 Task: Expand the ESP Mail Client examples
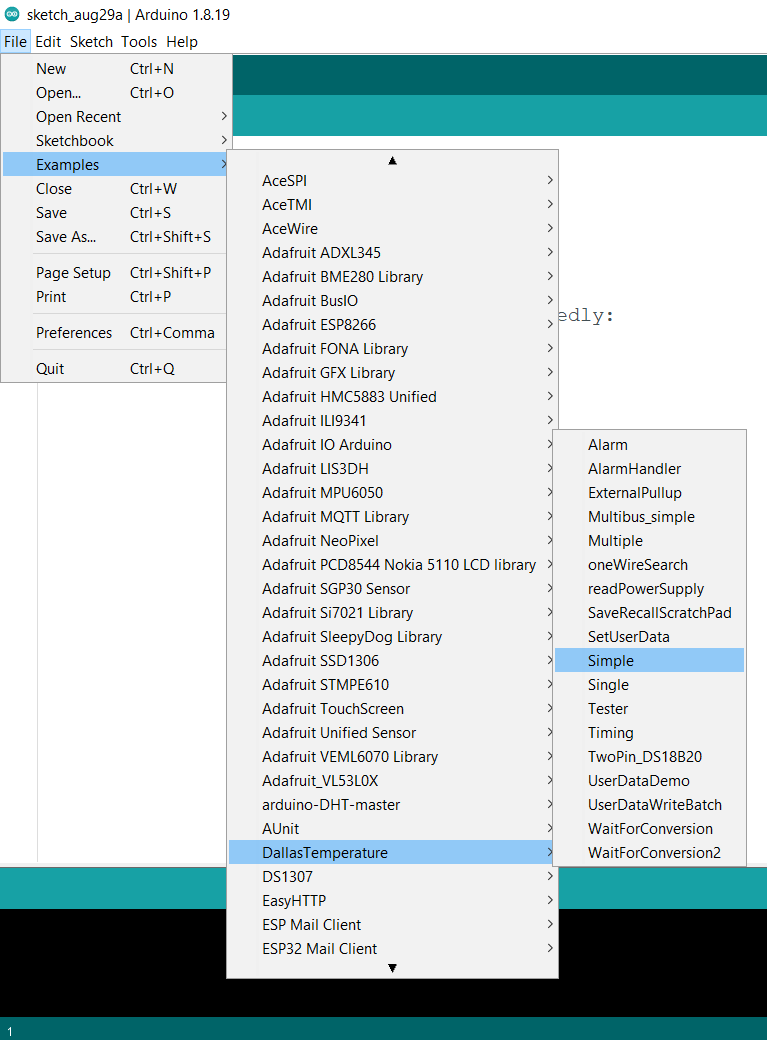pyautogui.click(x=312, y=925)
